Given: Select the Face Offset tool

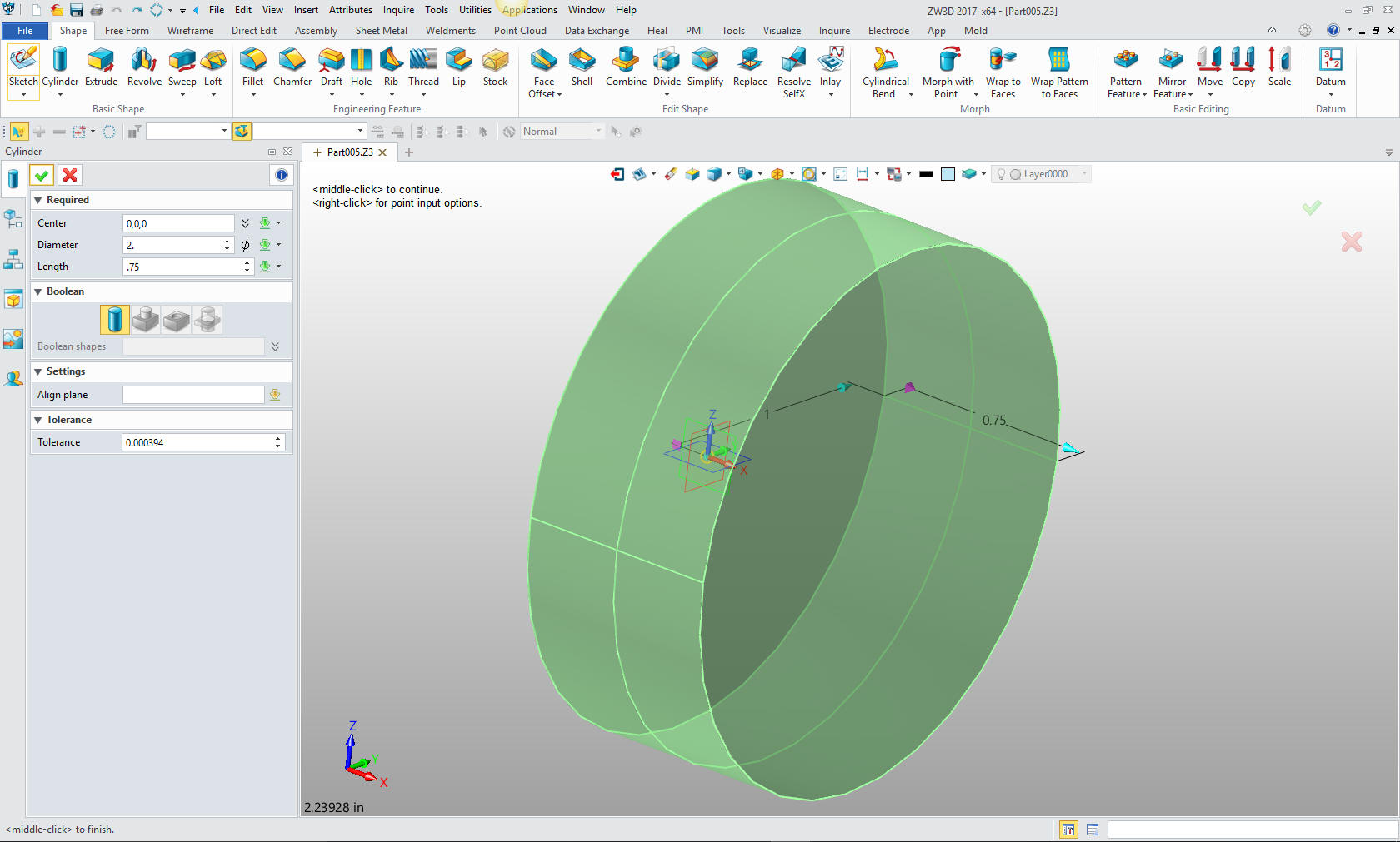Looking at the screenshot, I should click(544, 72).
